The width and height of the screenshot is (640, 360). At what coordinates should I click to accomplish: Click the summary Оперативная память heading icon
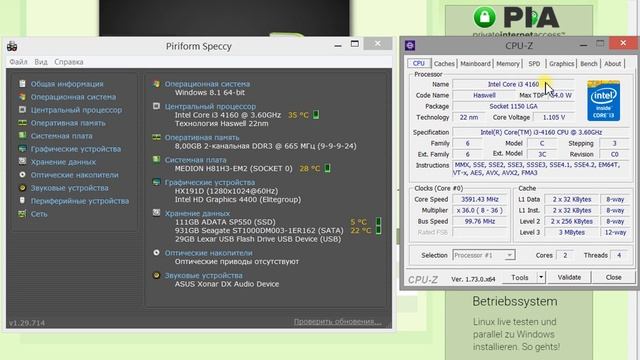[x=156, y=137]
